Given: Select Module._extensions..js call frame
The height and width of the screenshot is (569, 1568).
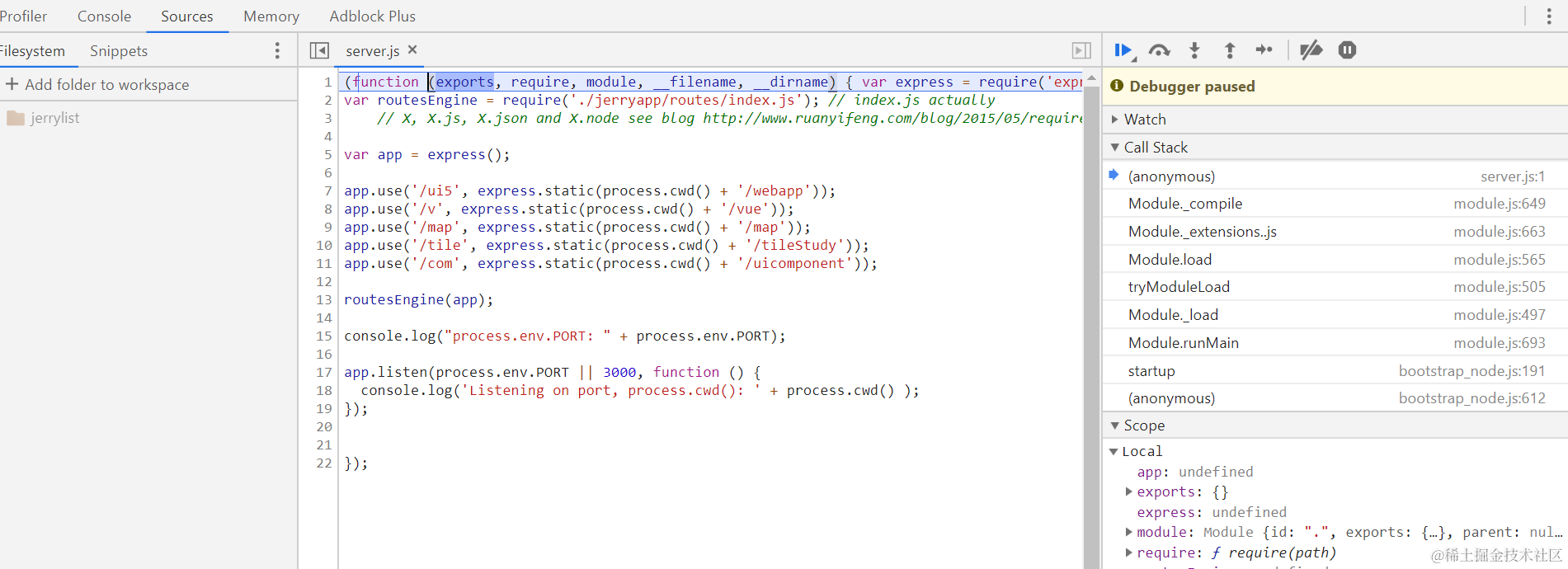Looking at the screenshot, I should tap(1335, 232).
